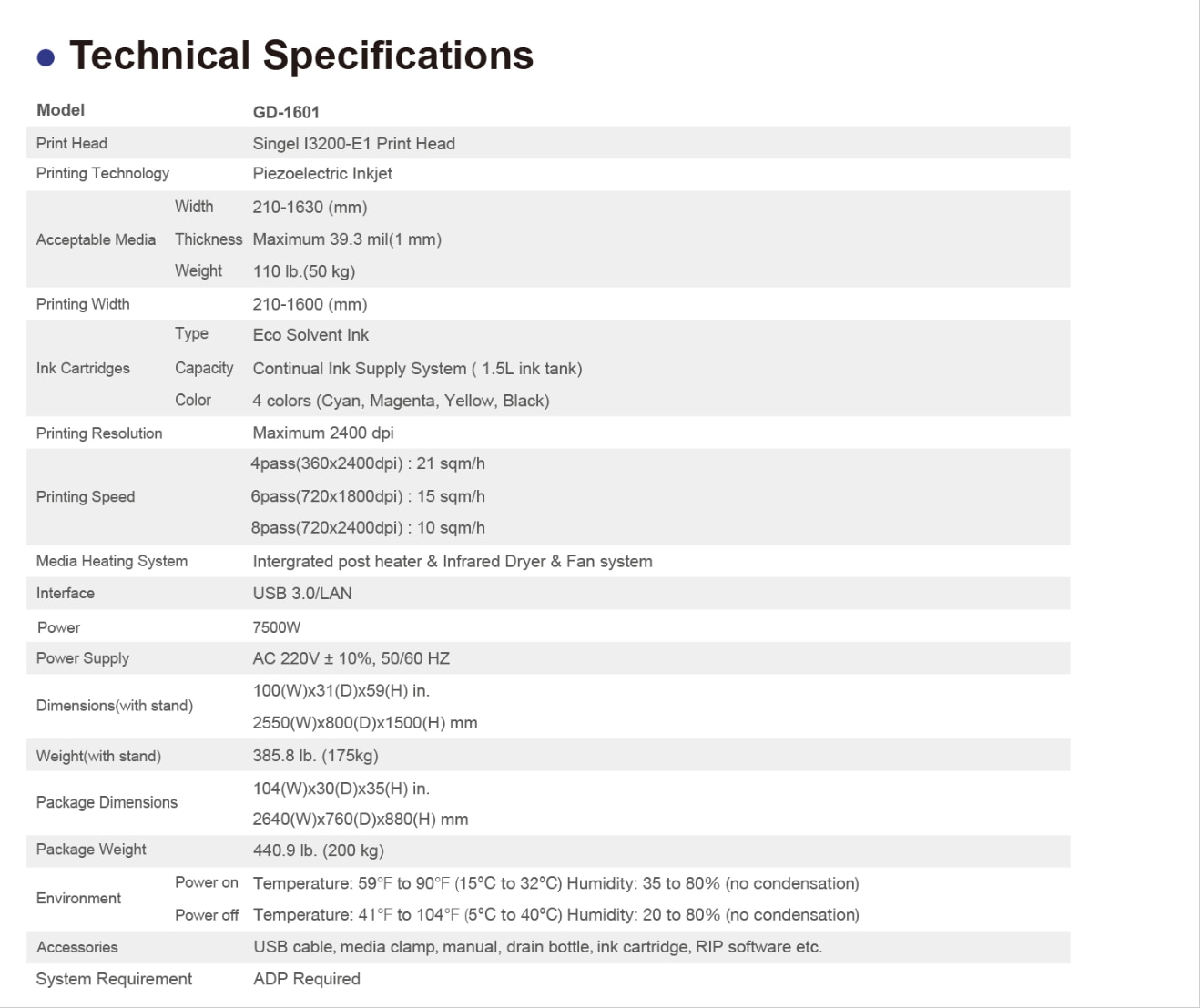Click the Piezoelectric Inkjet value
This screenshot has width=1201, height=1008.
[322, 173]
